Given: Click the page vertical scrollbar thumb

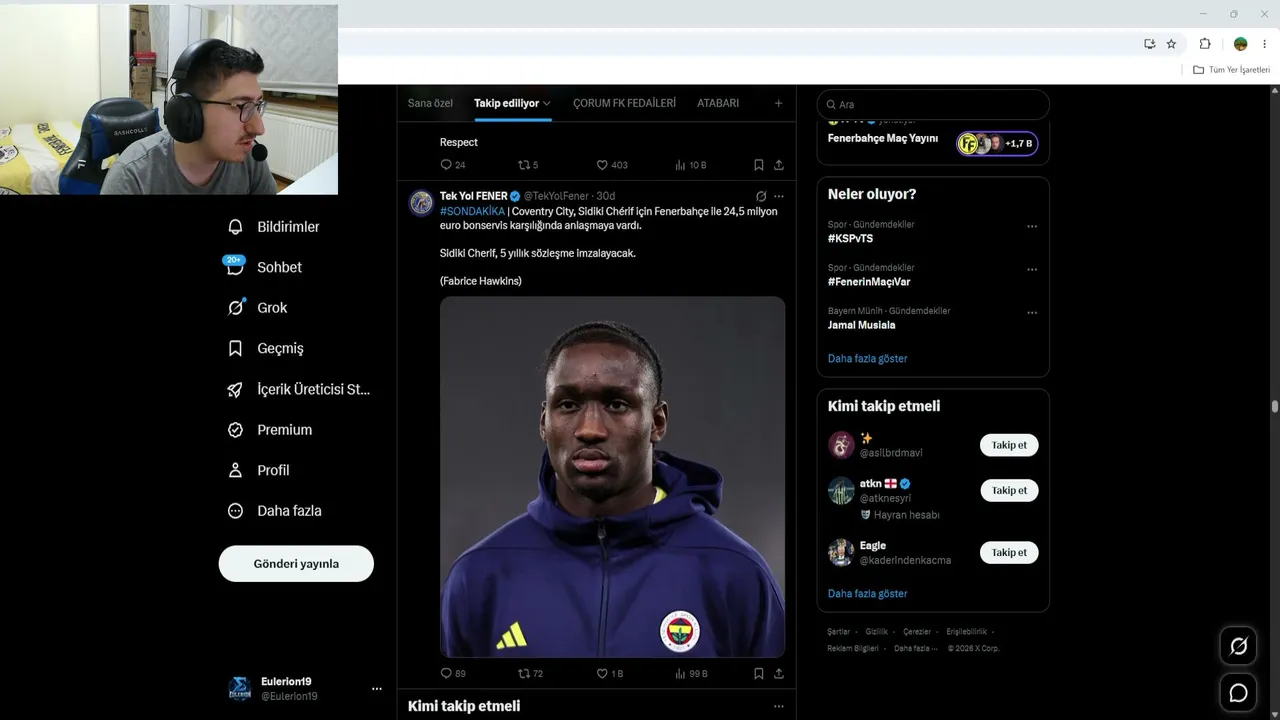Looking at the screenshot, I should (1275, 406).
